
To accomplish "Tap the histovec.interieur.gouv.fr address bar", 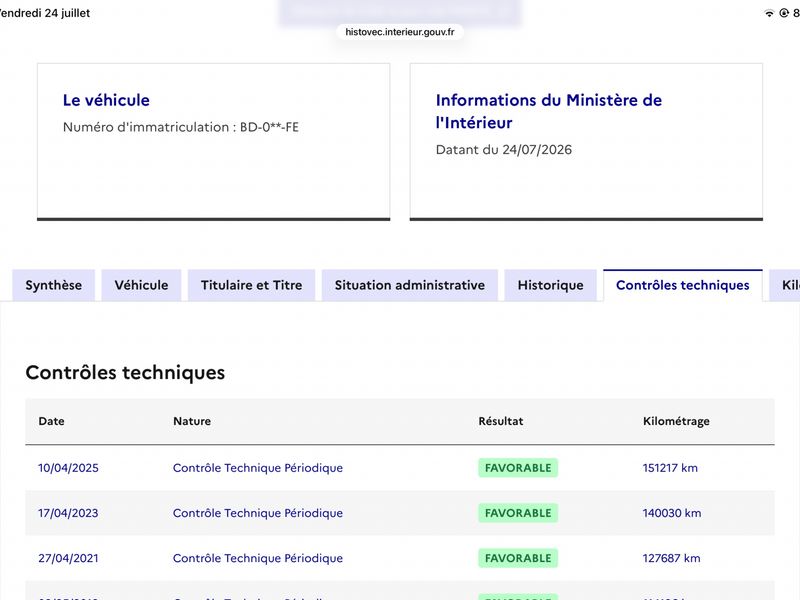I will coord(399,32).
